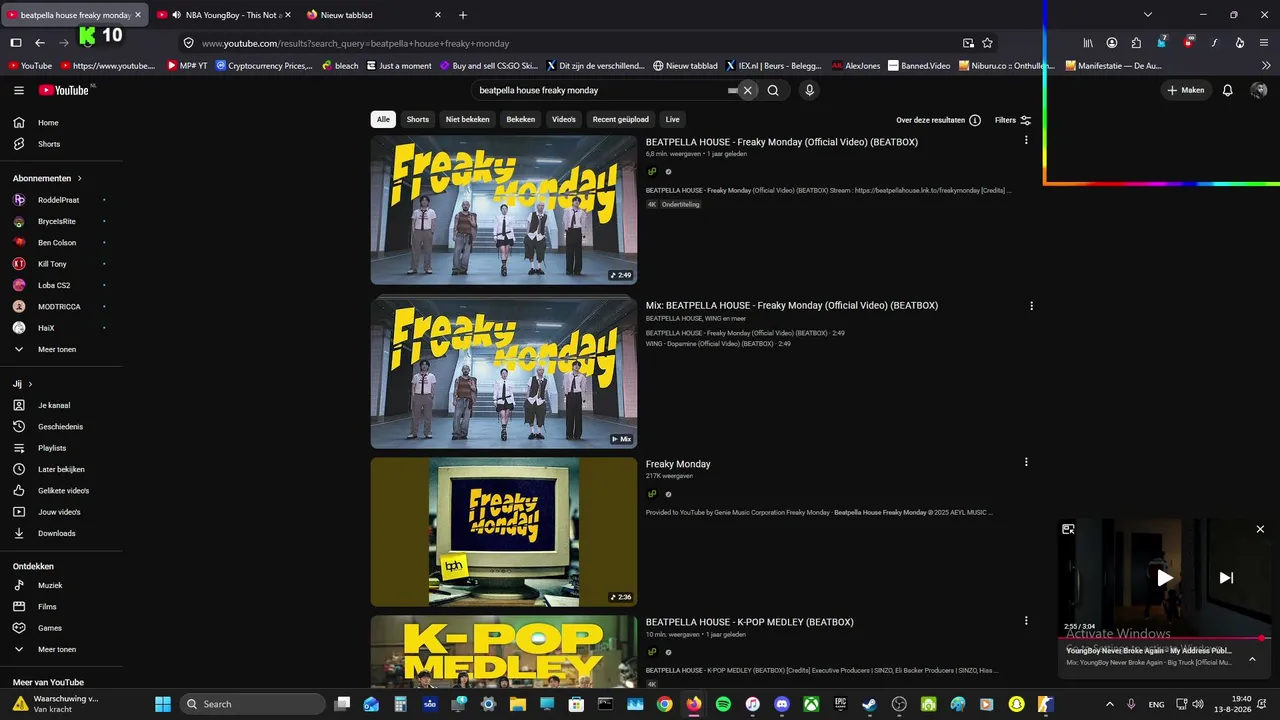Open the Filters panel for search results
This screenshot has height=720, width=1280.
pyautogui.click(x=1013, y=120)
